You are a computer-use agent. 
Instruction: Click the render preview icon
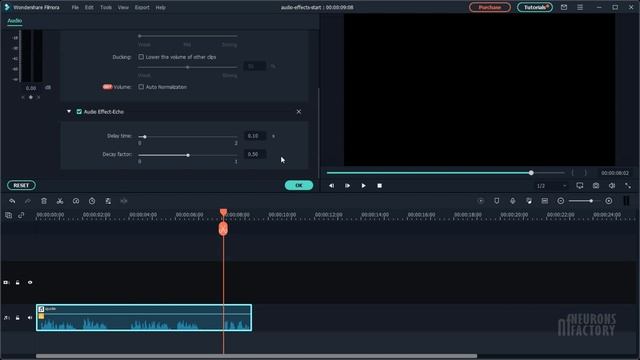click(x=480, y=201)
